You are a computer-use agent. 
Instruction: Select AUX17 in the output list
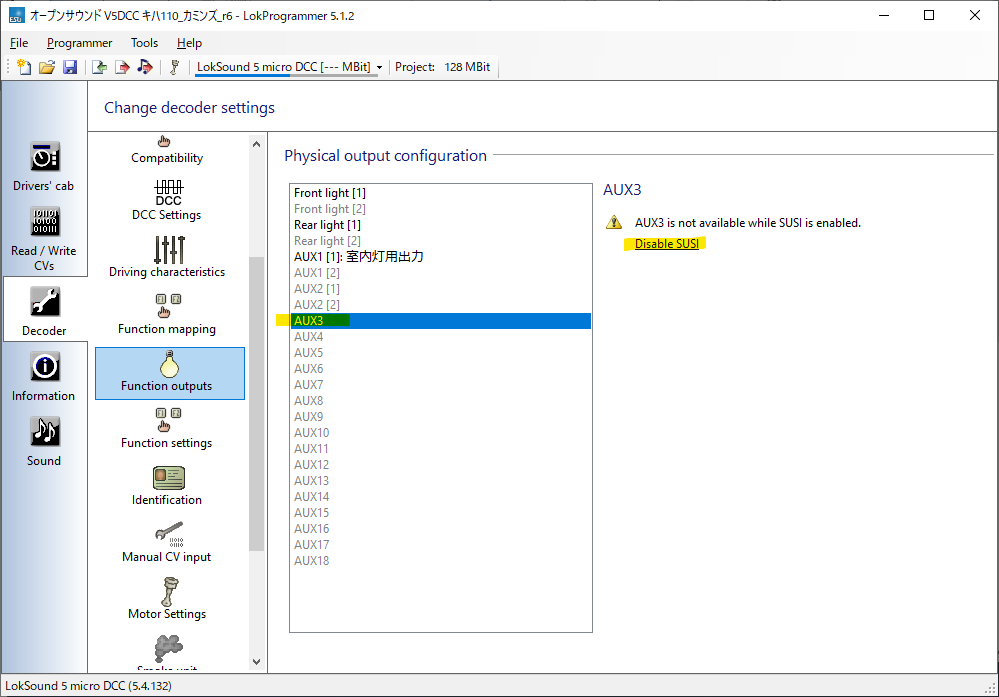[440, 545]
